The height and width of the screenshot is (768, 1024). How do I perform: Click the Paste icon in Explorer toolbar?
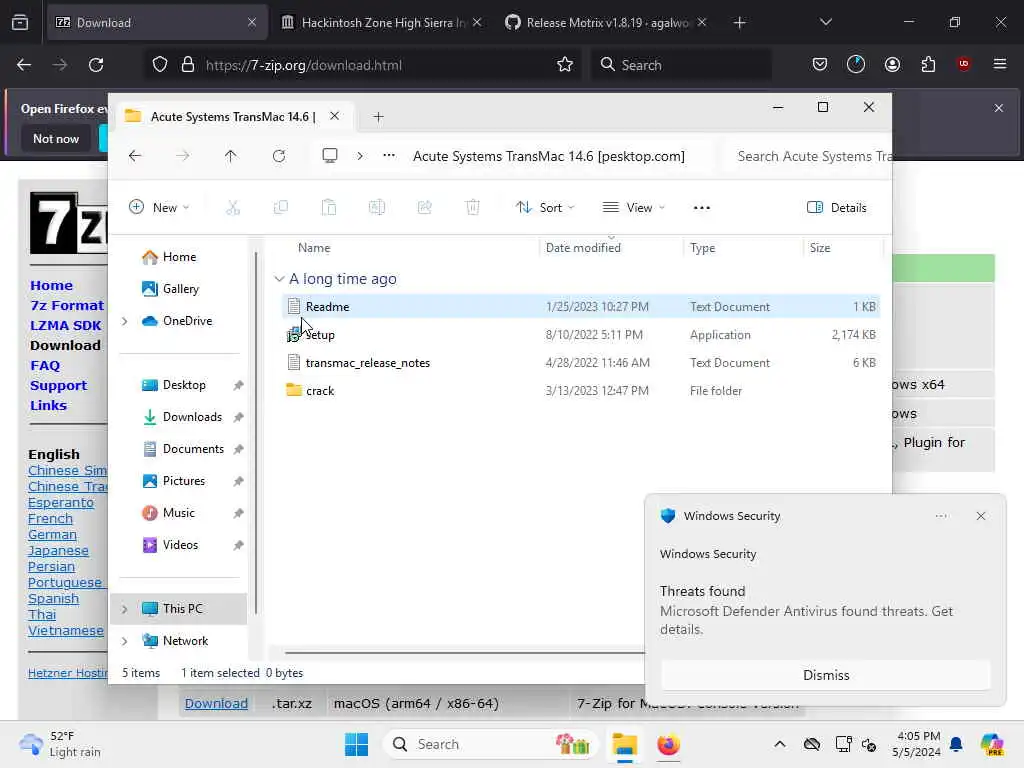tap(328, 208)
